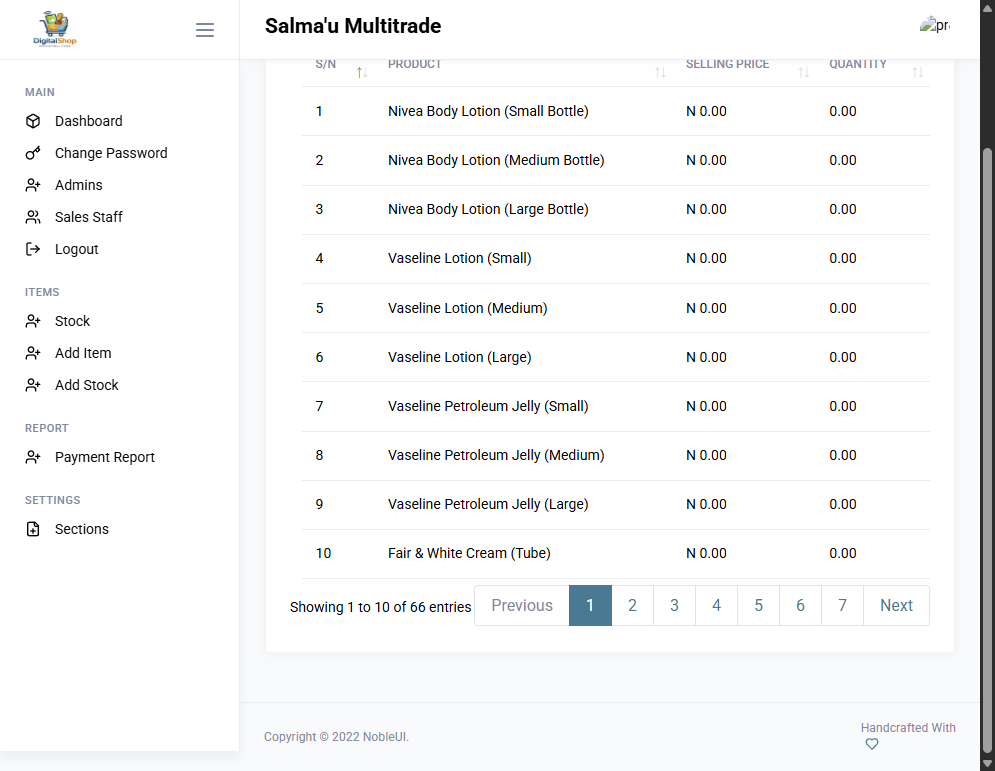
Task: Go to Admins page
Action: coord(79,185)
